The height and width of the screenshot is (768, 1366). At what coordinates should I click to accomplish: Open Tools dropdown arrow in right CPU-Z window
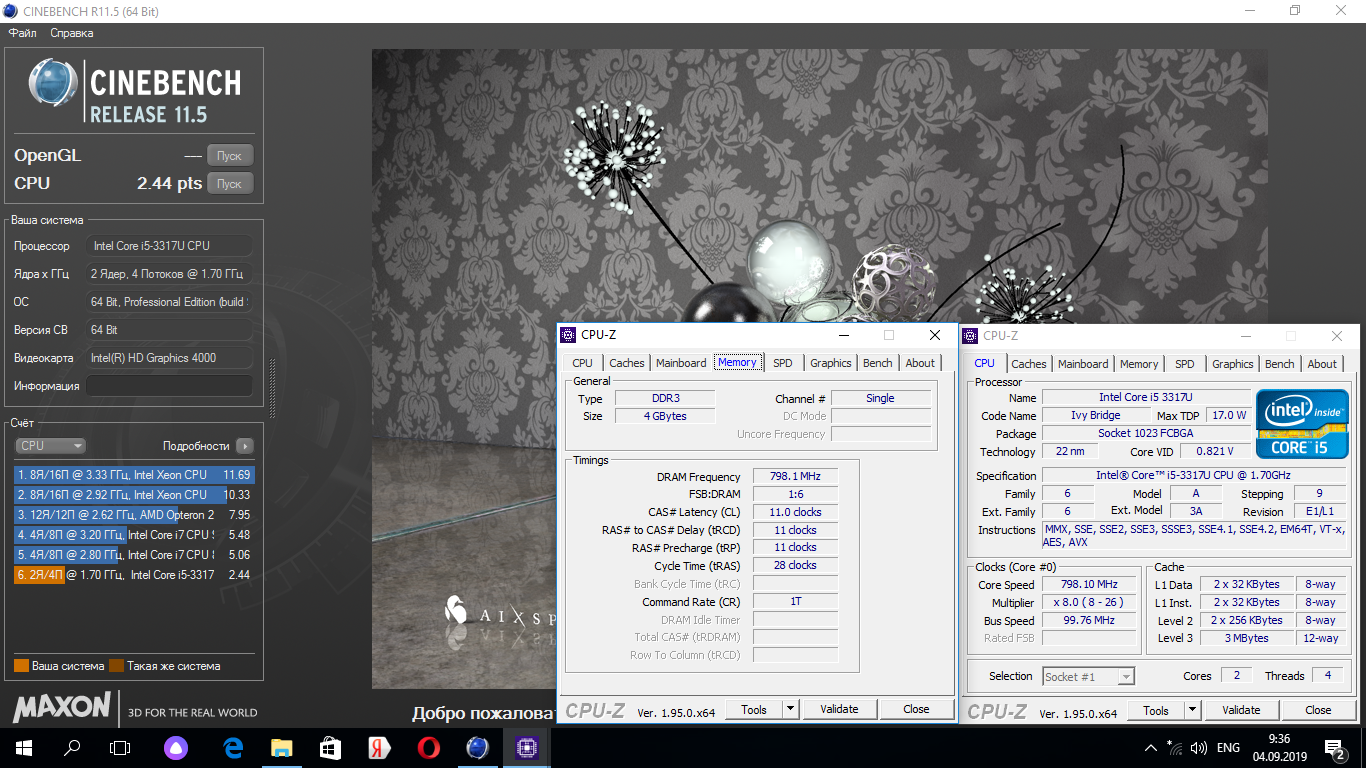point(1192,711)
